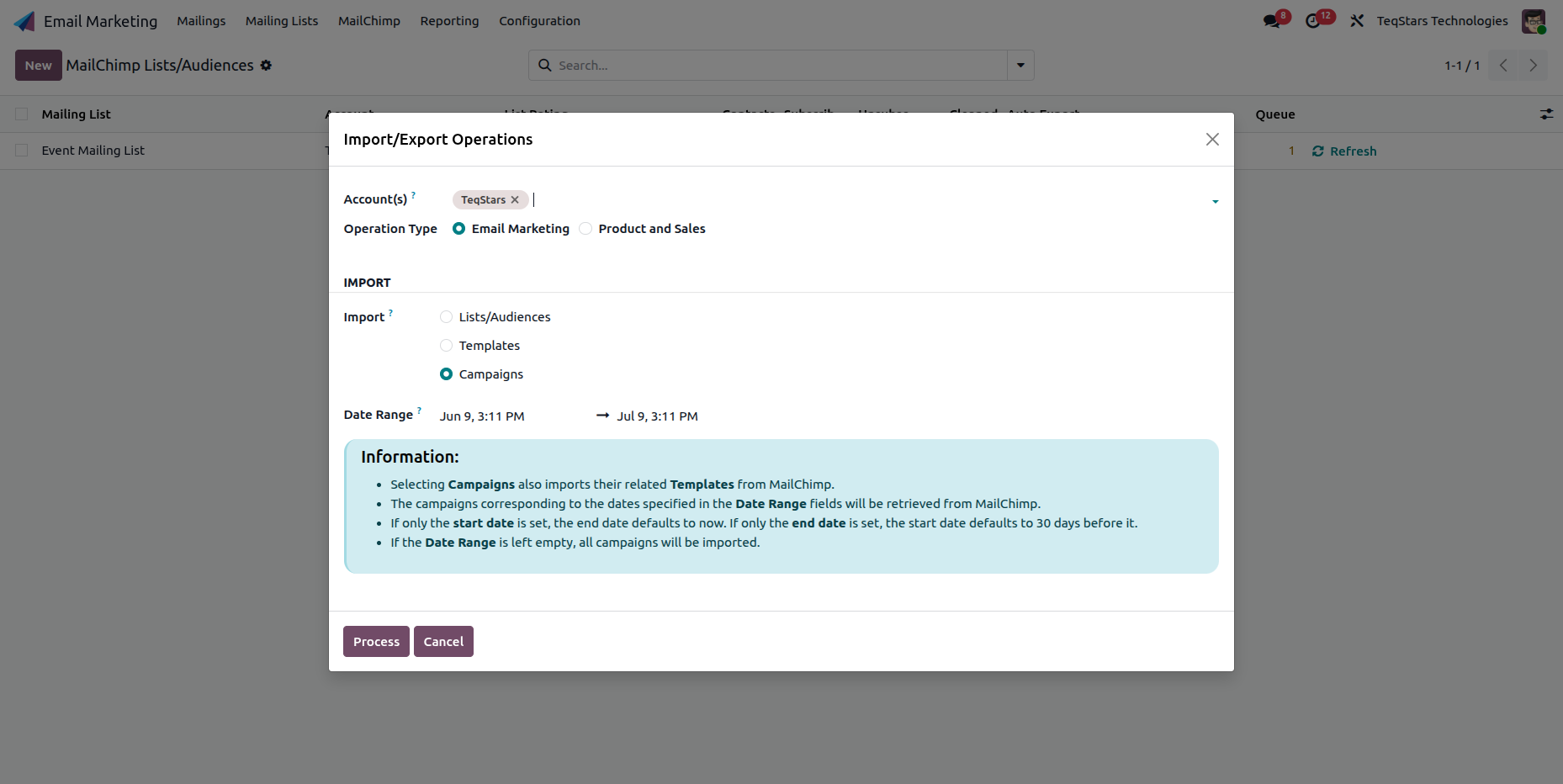Click the gear icon beside MailChimp Lists/Audiences

click(x=266, y=65)
